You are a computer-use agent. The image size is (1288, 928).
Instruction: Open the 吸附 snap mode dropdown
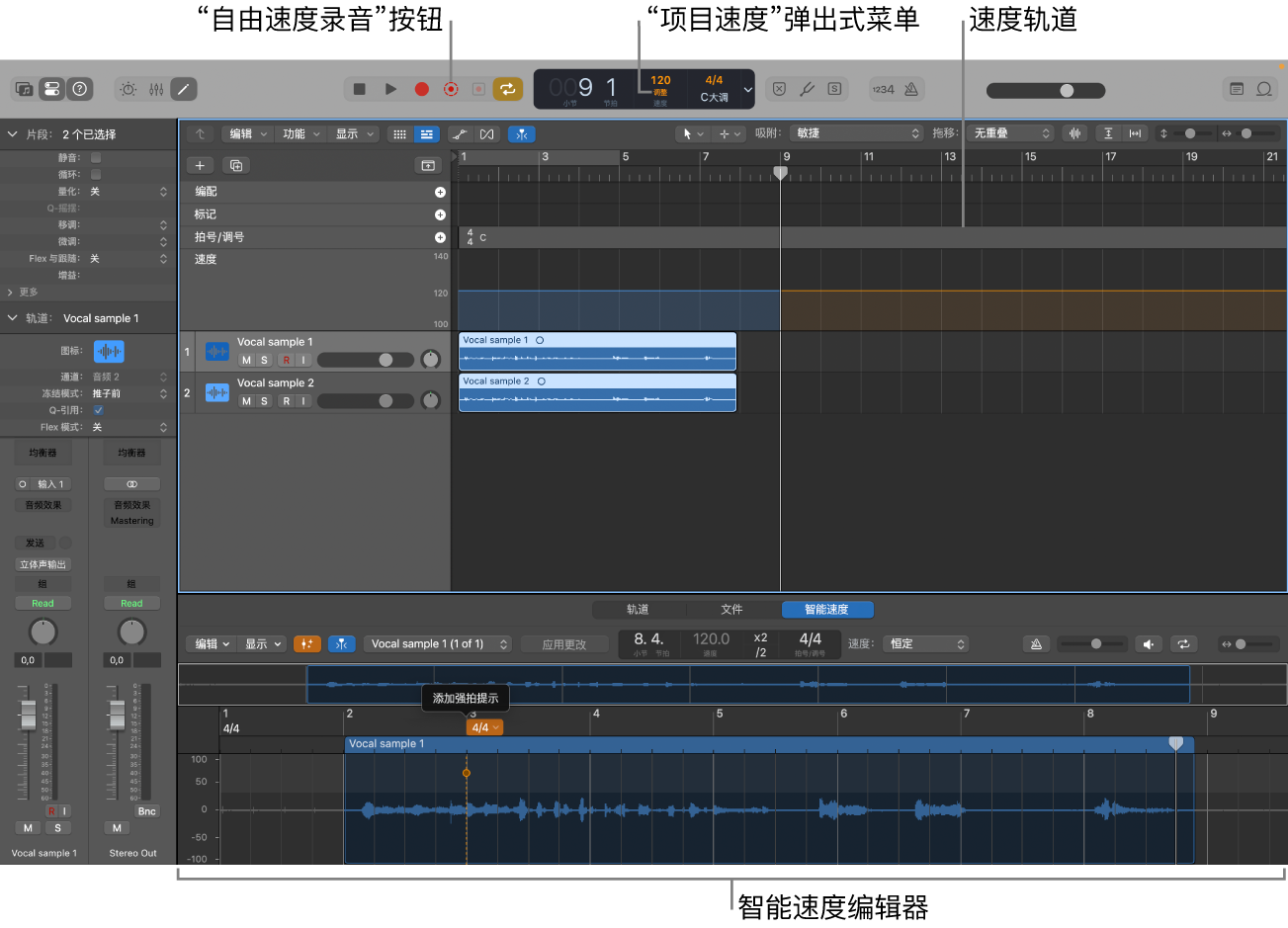pyautogui.click(x=856, y=133)
